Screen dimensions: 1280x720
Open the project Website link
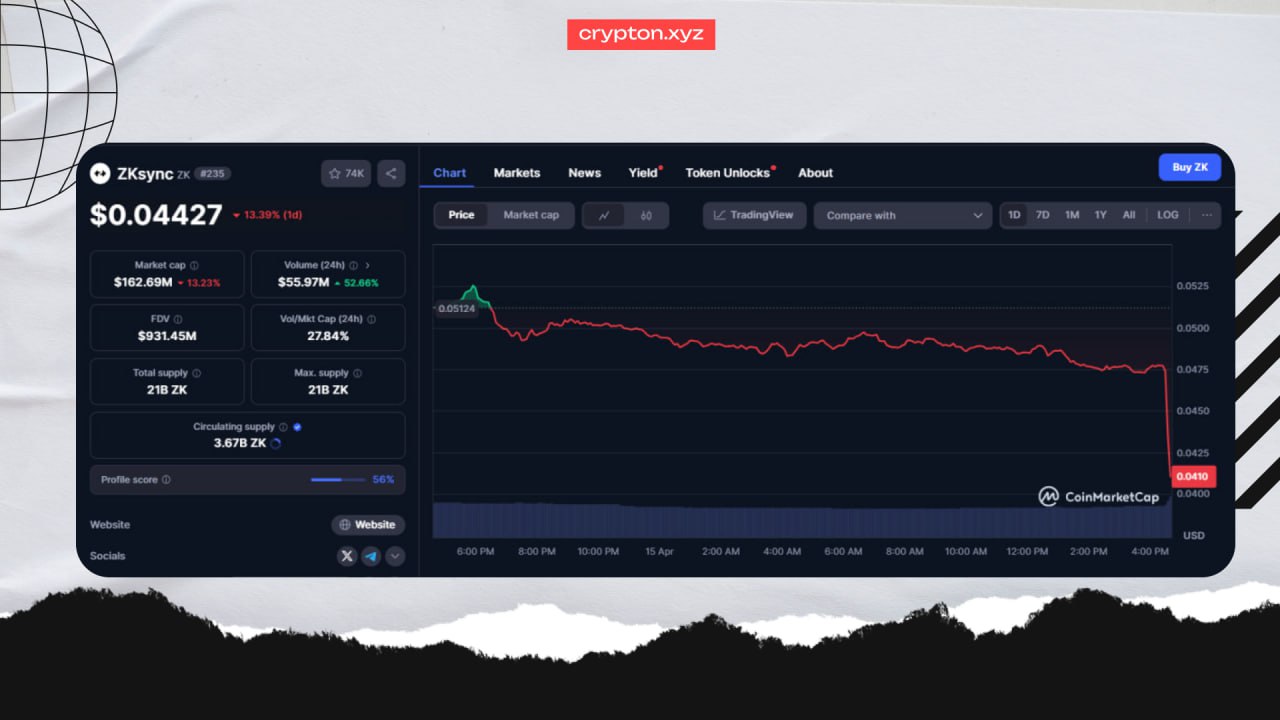(x=368, y=525)
